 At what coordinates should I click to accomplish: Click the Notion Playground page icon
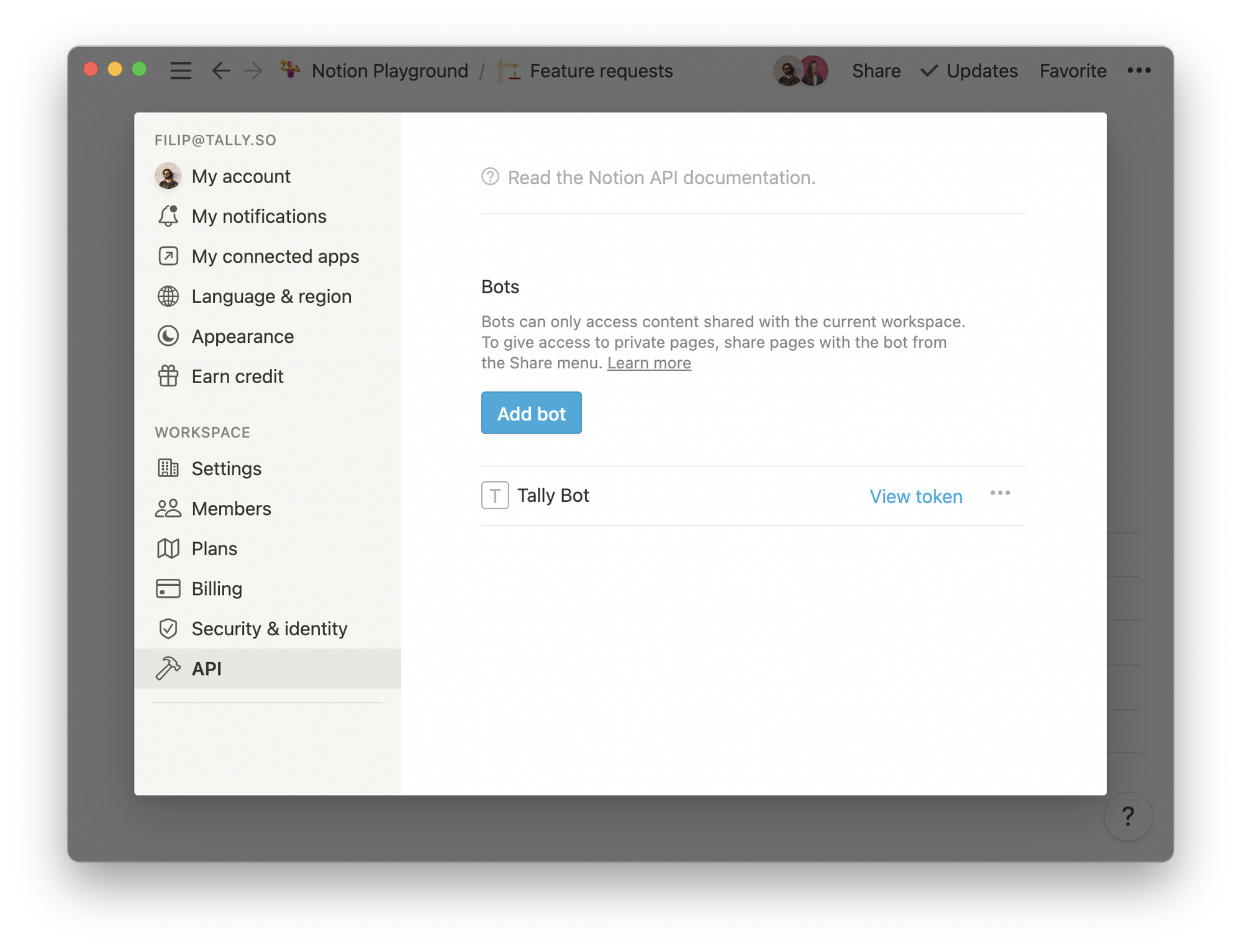click(290, 70)
